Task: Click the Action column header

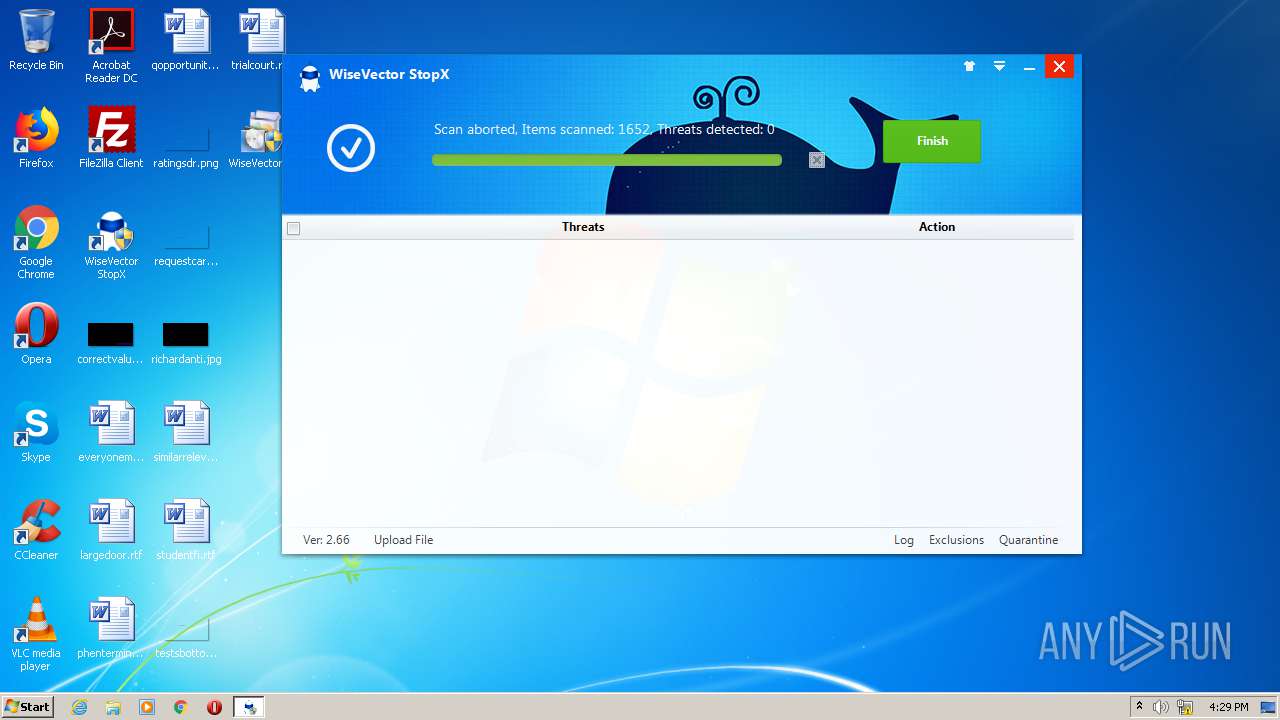Action: tap(937, 227)
